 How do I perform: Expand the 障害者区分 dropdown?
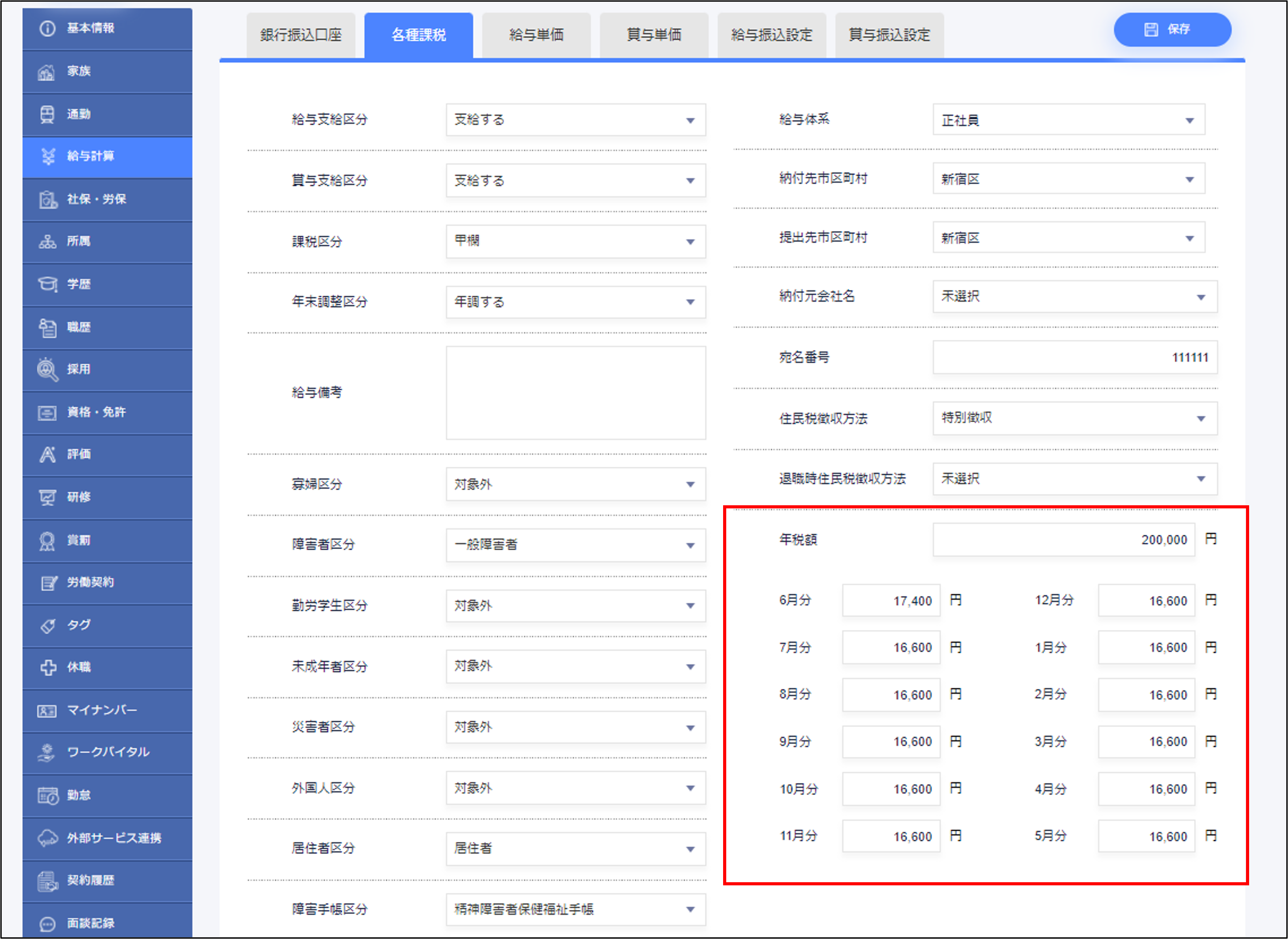point(575,545)
